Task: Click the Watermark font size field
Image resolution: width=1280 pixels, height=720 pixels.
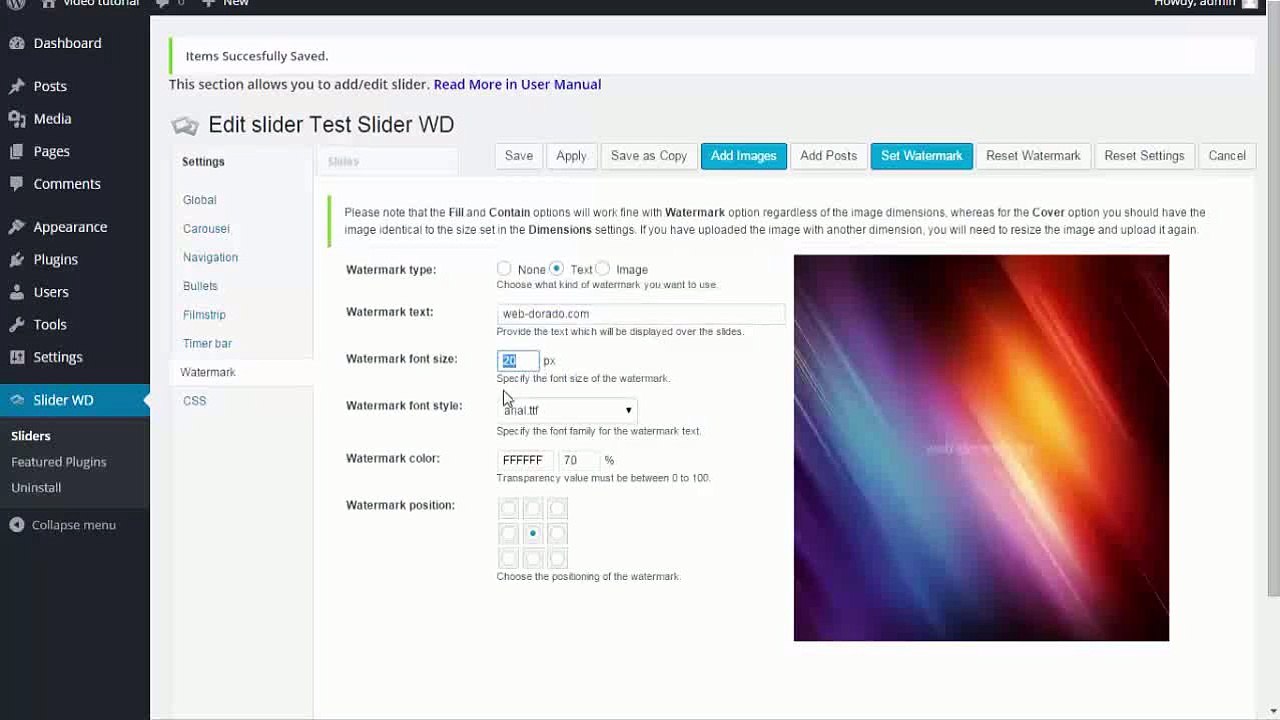Action: pyautogui.click(x=518, y=360)
